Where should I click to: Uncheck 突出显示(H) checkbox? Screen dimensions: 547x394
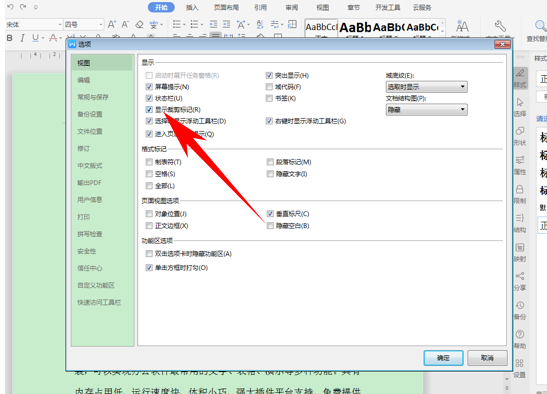[x=269, y=75]
